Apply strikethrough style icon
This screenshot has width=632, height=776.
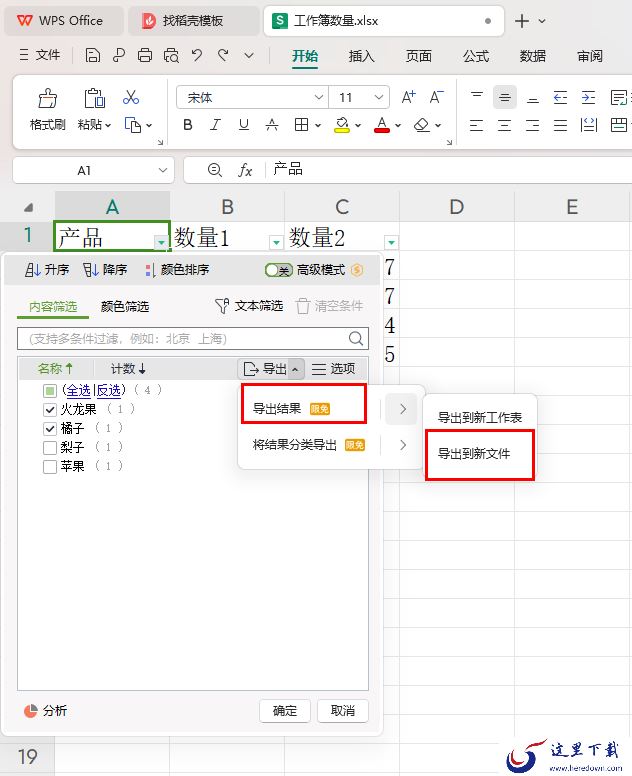point(272,125)
